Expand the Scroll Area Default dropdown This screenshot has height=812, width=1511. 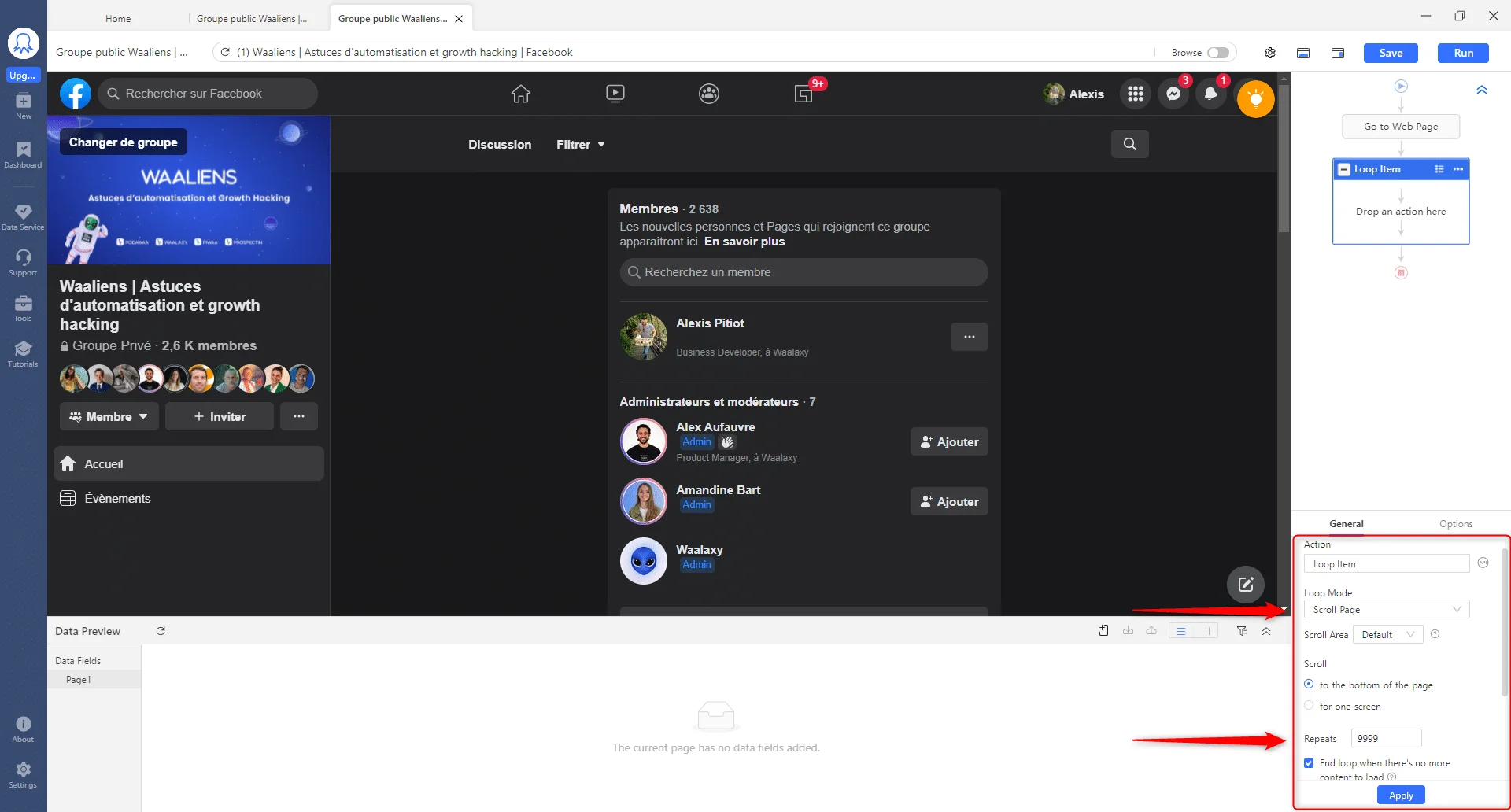click(x=1388, y=635)
